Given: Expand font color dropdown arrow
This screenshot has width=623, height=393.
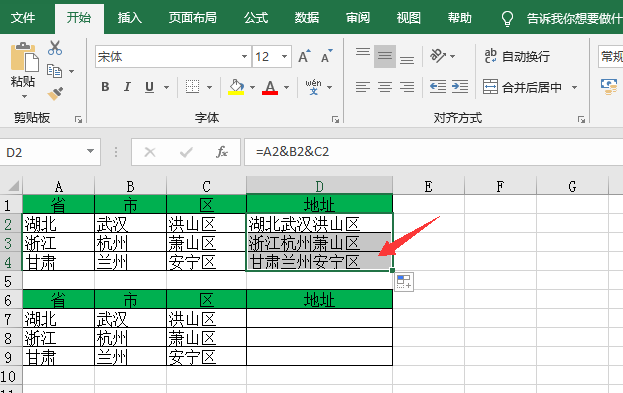Looking at the screenshot, I should click(x=286, y=87).
